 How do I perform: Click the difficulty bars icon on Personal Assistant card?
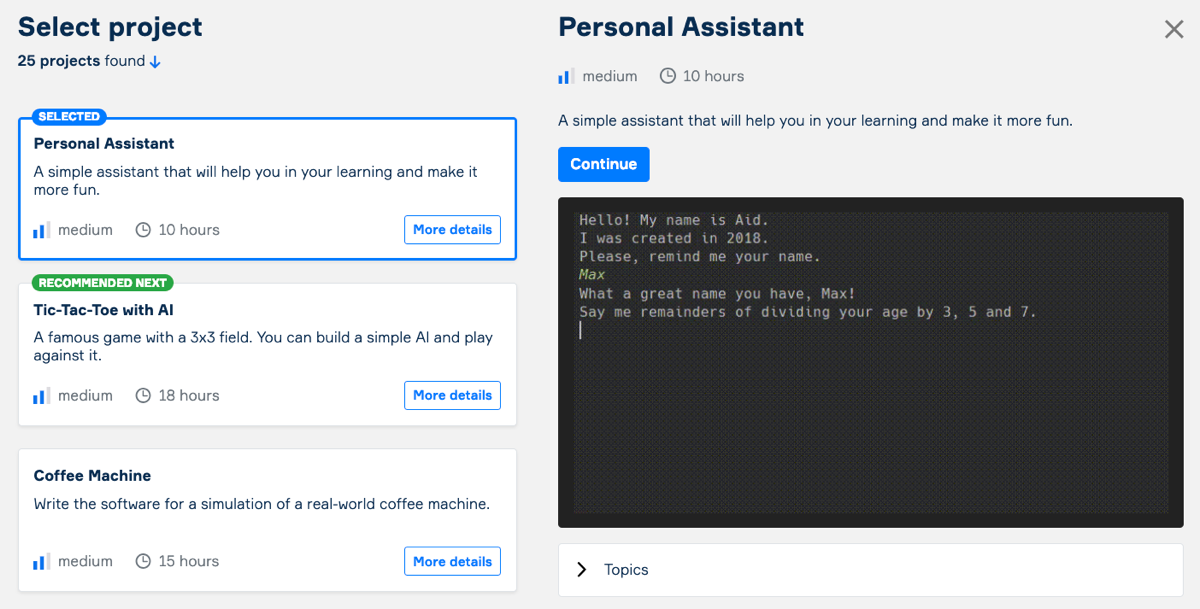(x=41, y=230)
